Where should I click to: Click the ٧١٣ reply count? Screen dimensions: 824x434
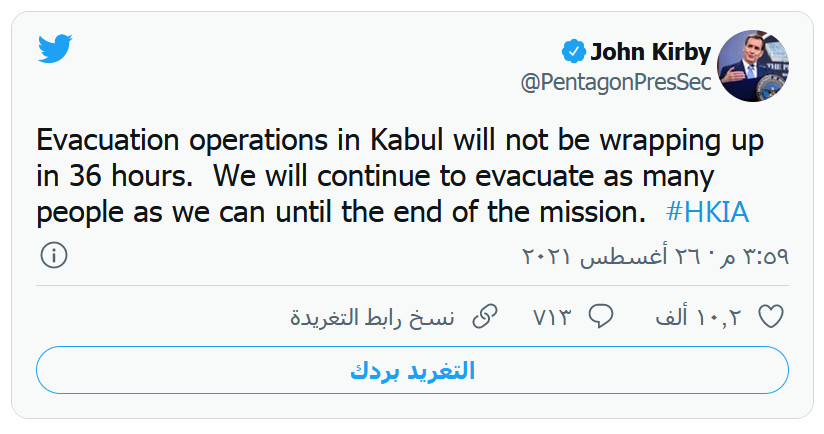551,318
